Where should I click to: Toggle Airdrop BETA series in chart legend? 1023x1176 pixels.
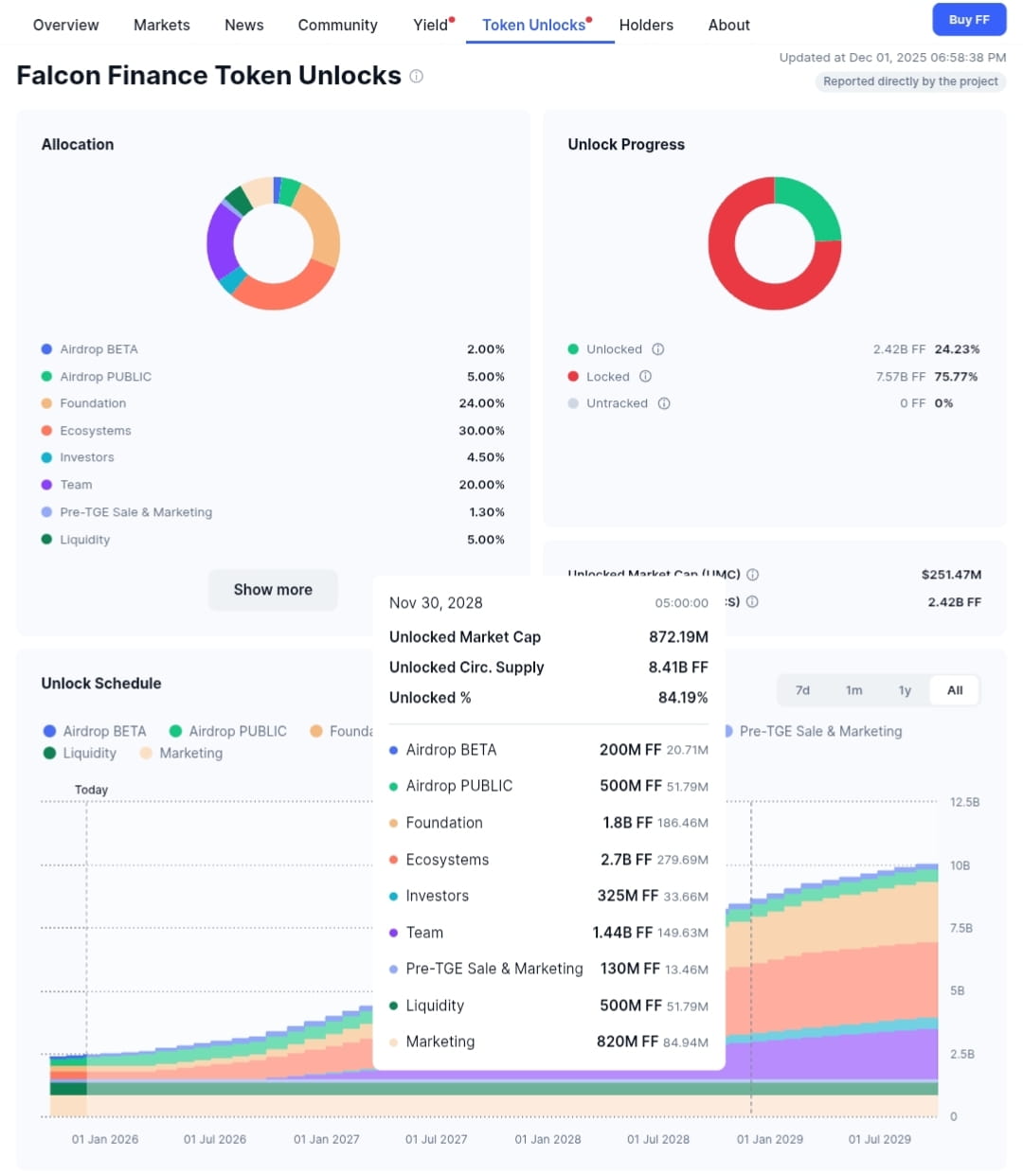tap(95, 731)
